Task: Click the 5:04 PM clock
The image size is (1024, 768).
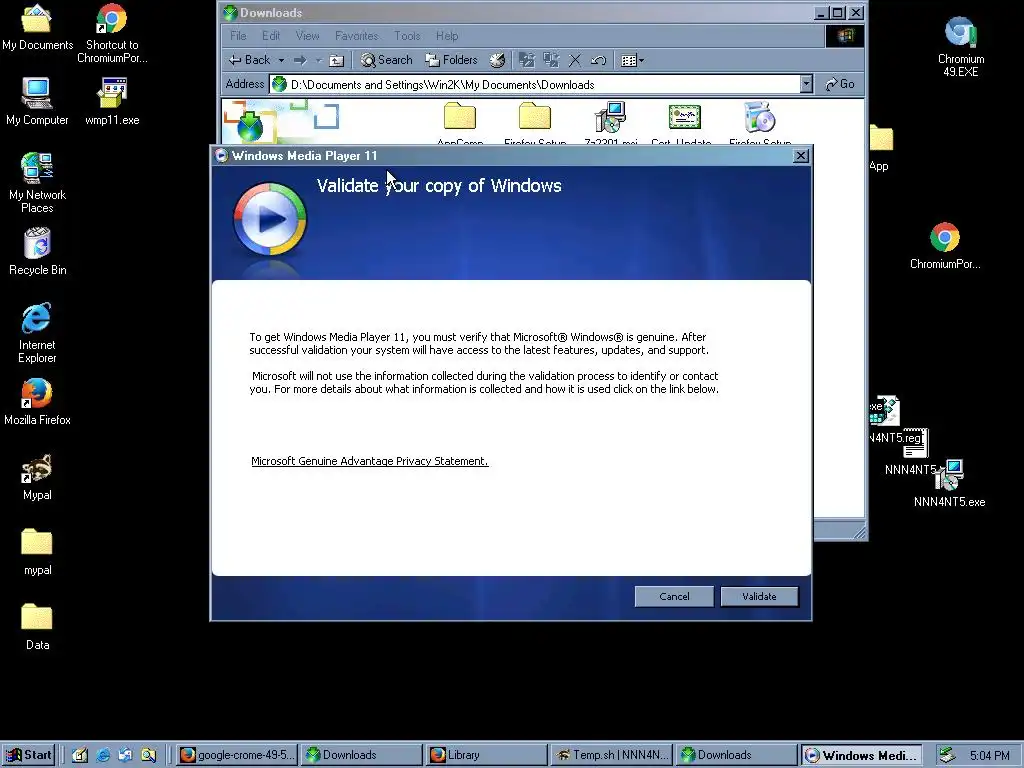Action: tap(989, 756)
